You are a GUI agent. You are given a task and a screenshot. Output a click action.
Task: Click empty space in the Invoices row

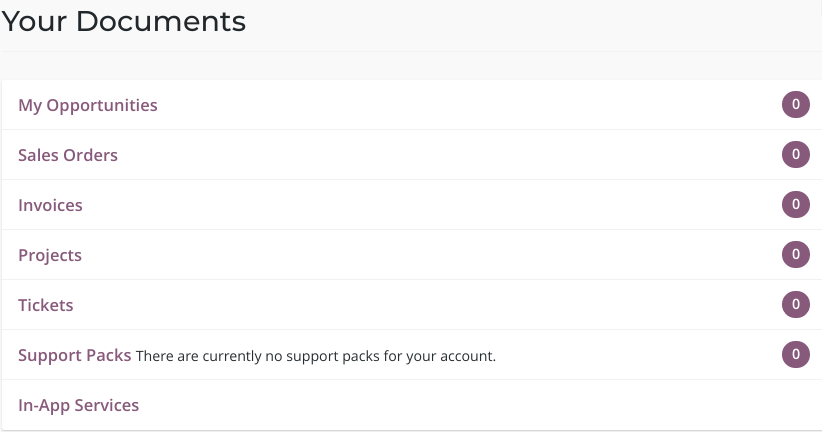420,205
